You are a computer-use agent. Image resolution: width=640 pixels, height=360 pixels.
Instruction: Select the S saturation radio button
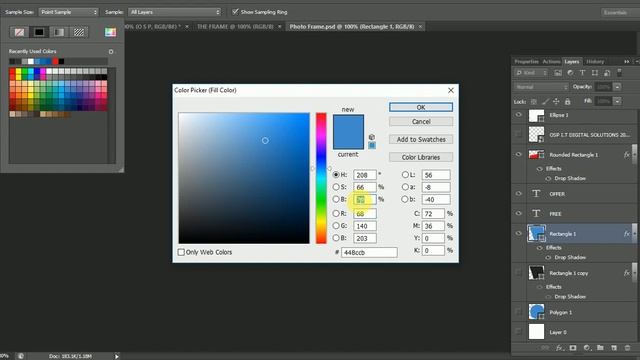[x=336, y=187]
